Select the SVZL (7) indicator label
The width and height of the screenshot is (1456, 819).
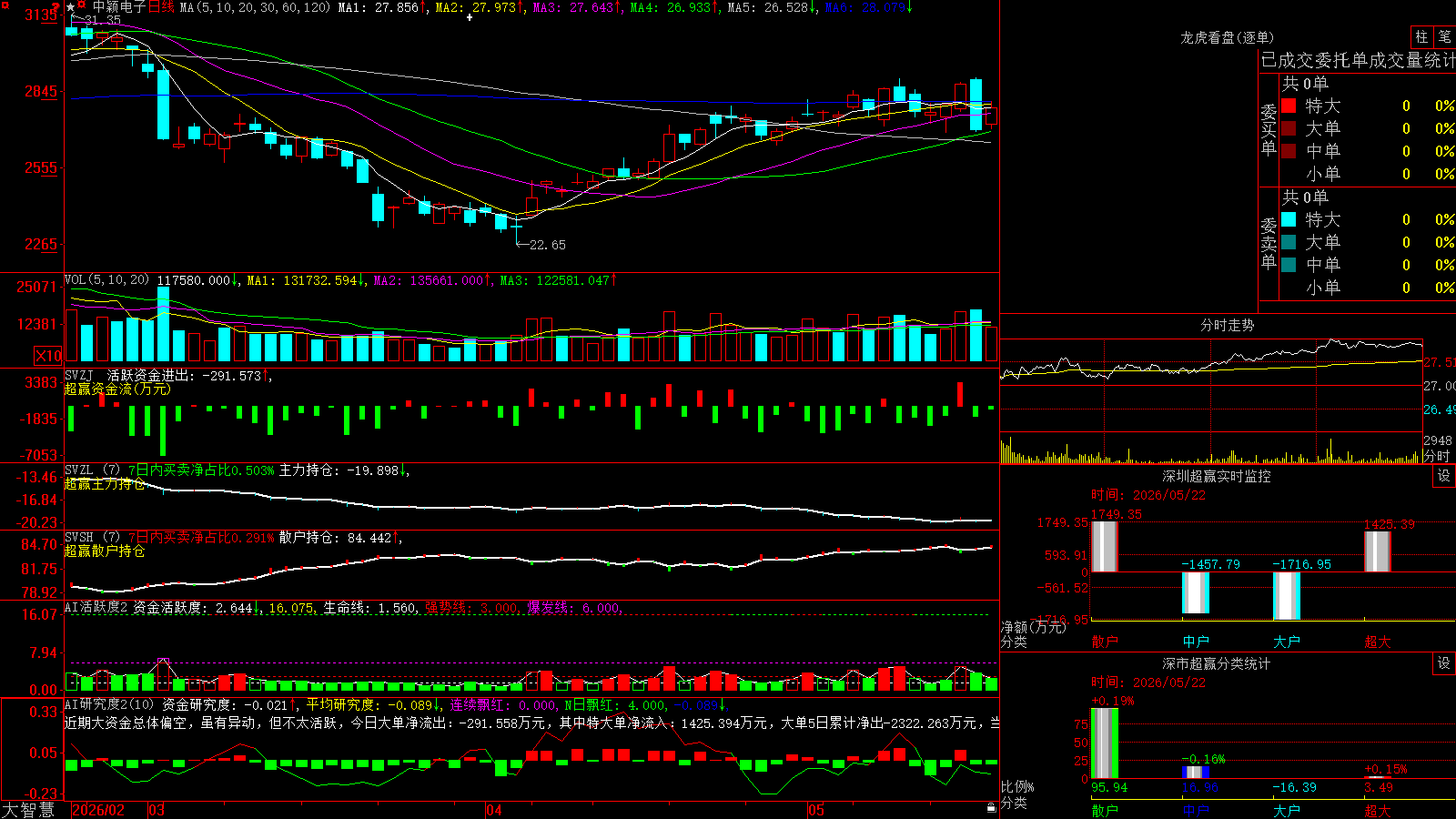click(x=92, y=470)
